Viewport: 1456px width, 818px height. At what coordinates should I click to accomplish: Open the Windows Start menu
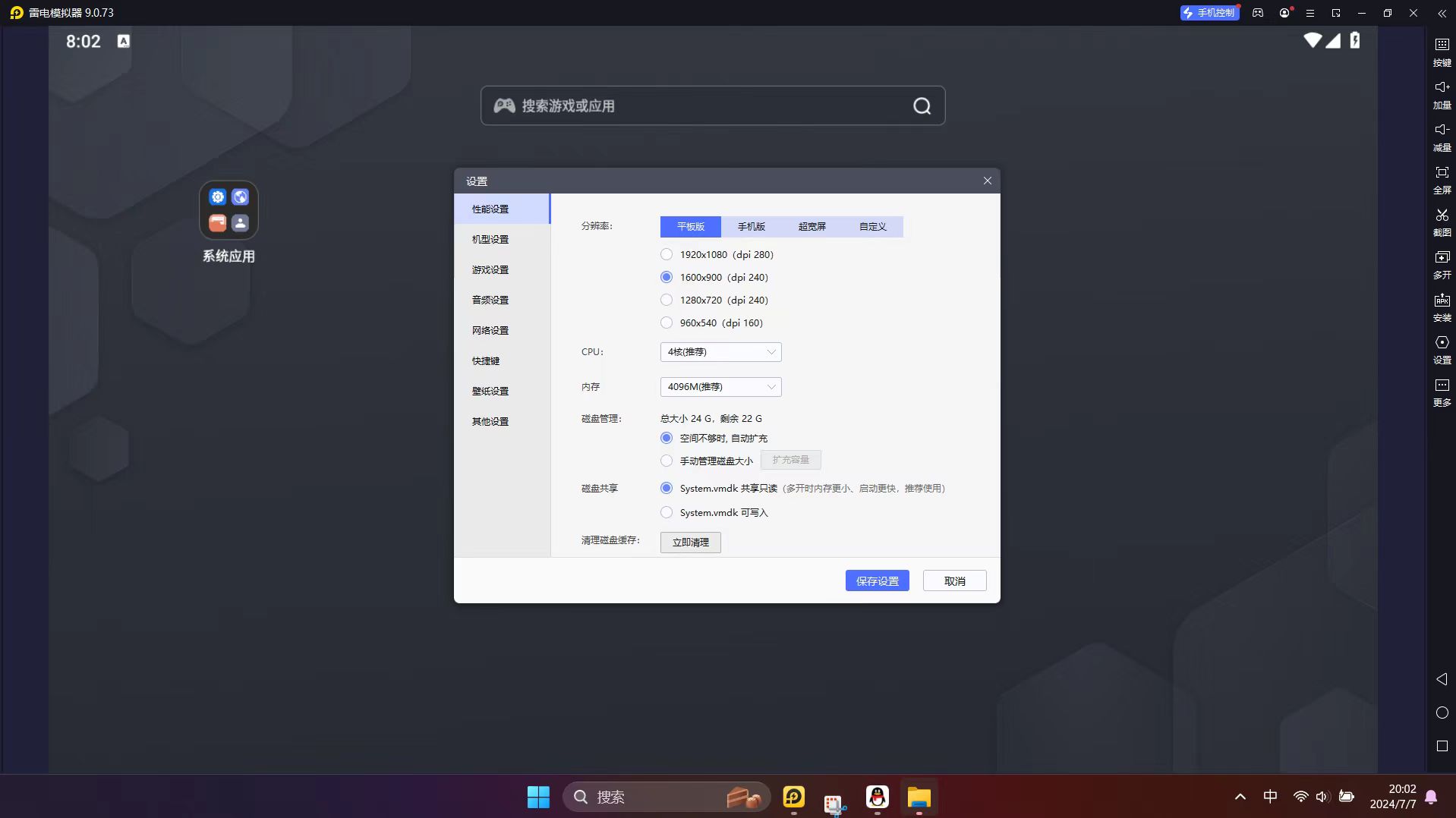[x=538, y=797]
